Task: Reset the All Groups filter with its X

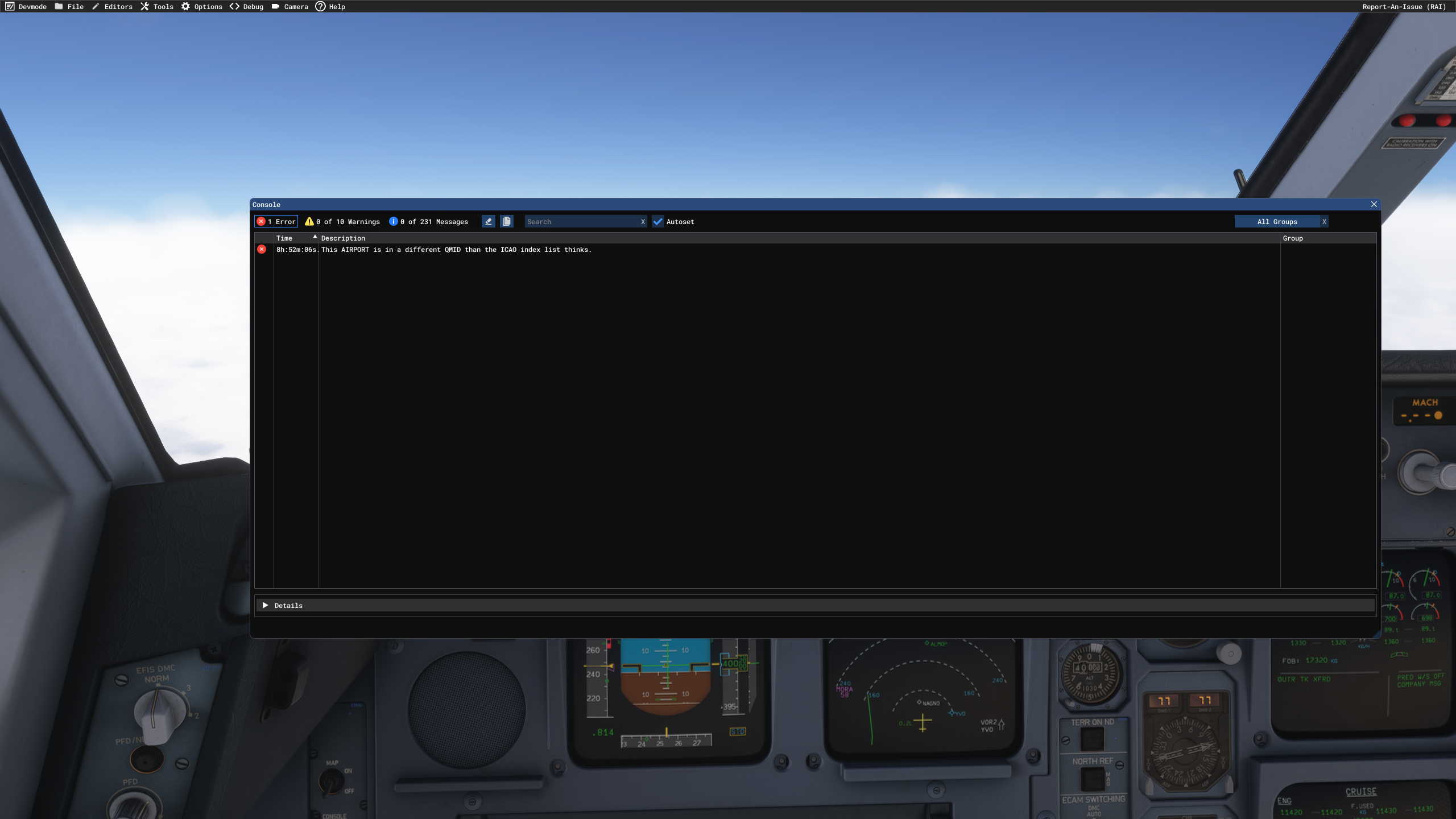Action: pyautogui.click(x=1324, y=222)
